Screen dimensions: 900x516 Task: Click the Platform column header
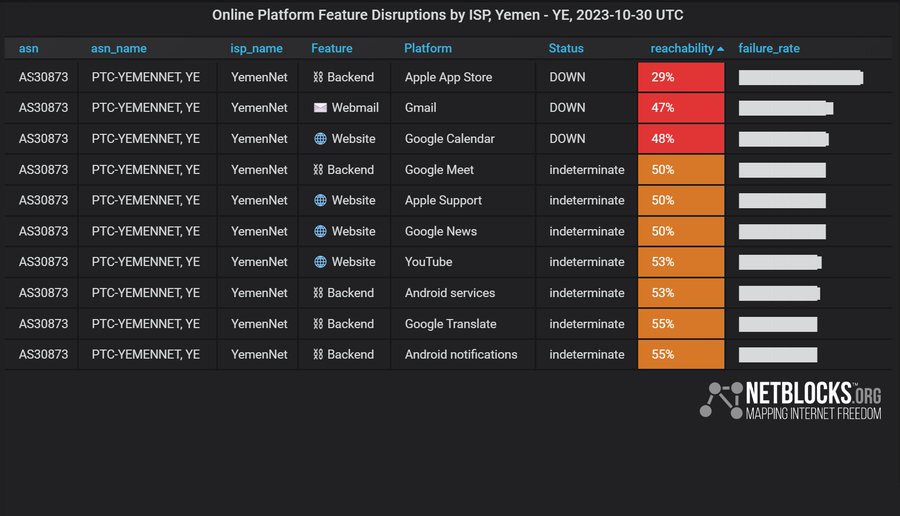[x=428, y=48]
